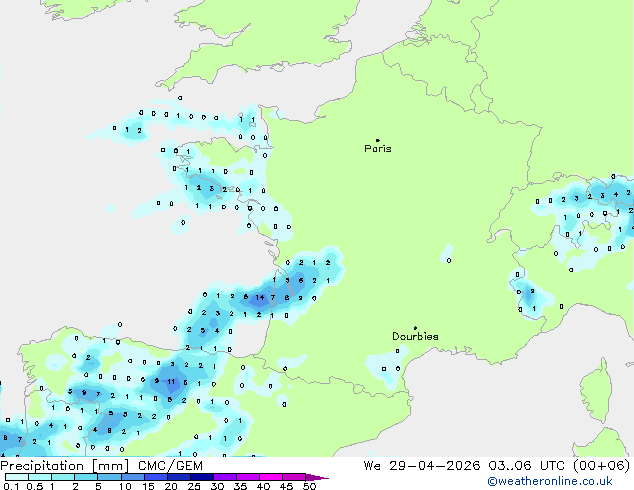
Task: Select the 20–25 mm legend swatch
Action: pyautogui.click(x=179, y=477)
